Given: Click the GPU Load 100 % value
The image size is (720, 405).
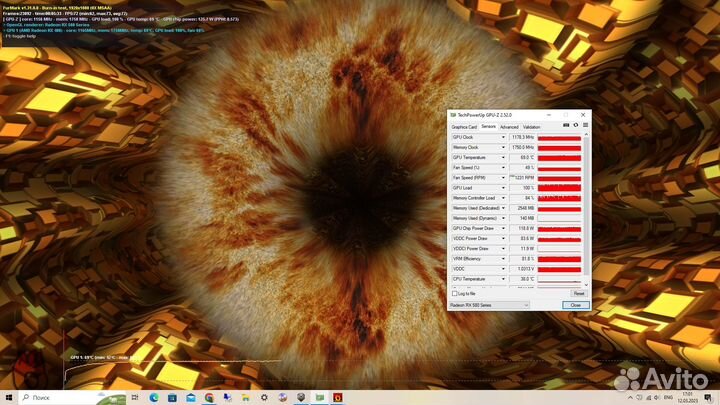Looking at the screenshot, I should click(522, 188).
